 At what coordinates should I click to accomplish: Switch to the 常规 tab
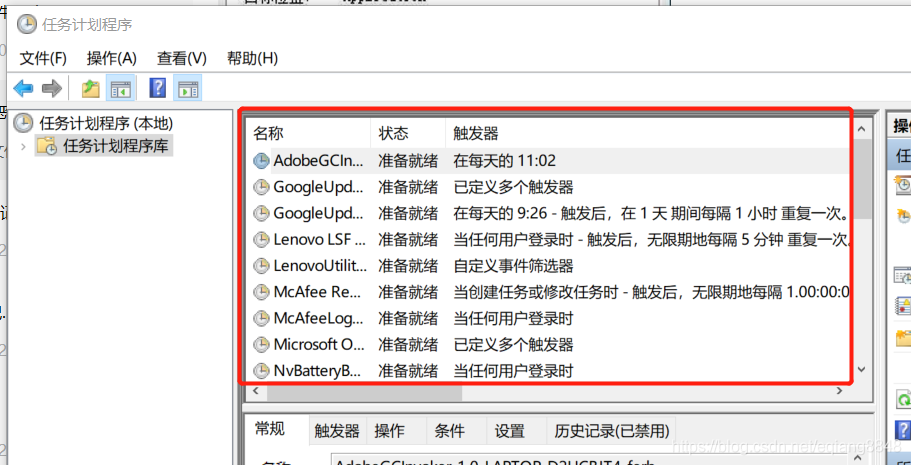(270, 430)
